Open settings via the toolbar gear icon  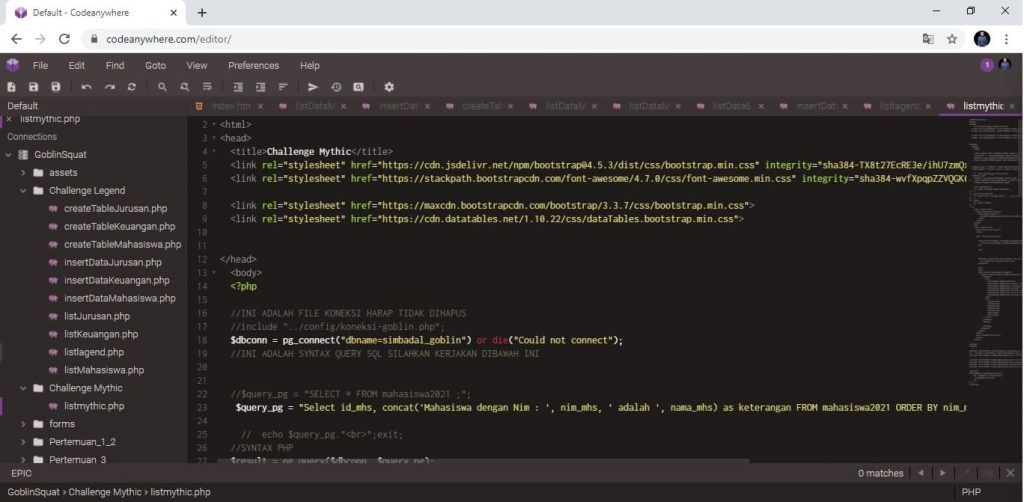[389, 87]
